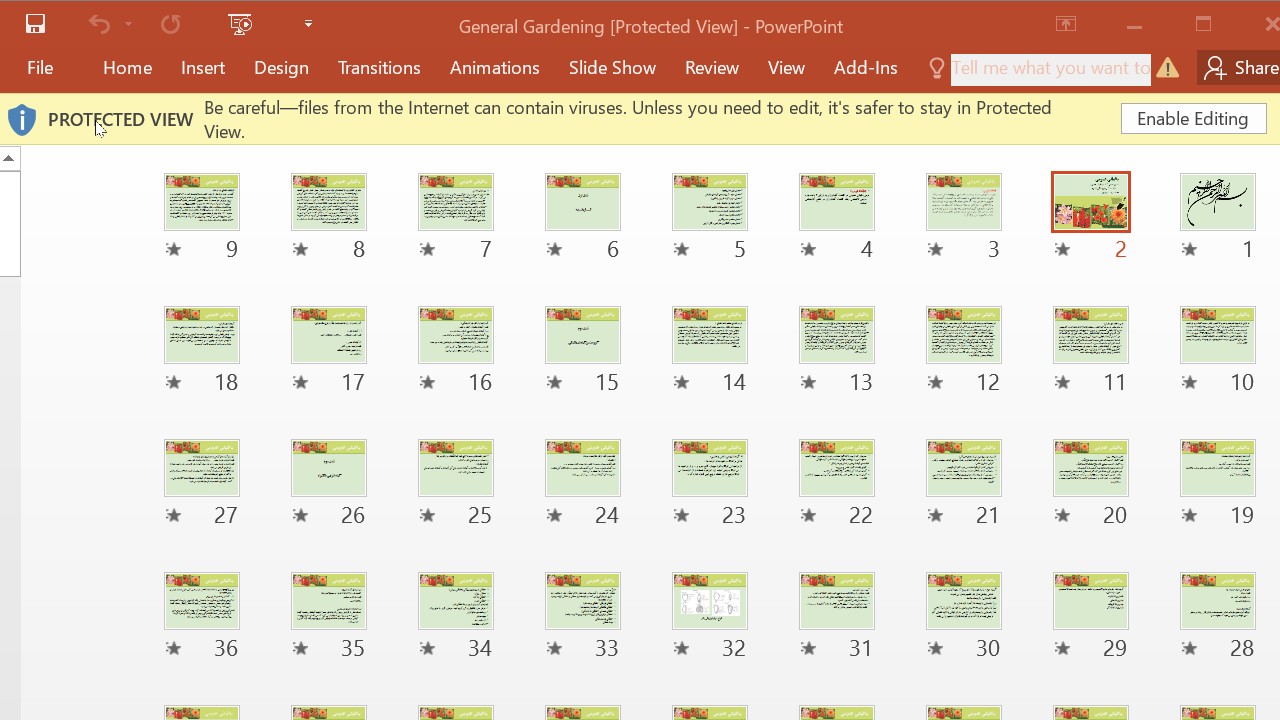The image size is (1280, 720).
Task: Click transition star icon under slide 31
Action: coord(808,648)
